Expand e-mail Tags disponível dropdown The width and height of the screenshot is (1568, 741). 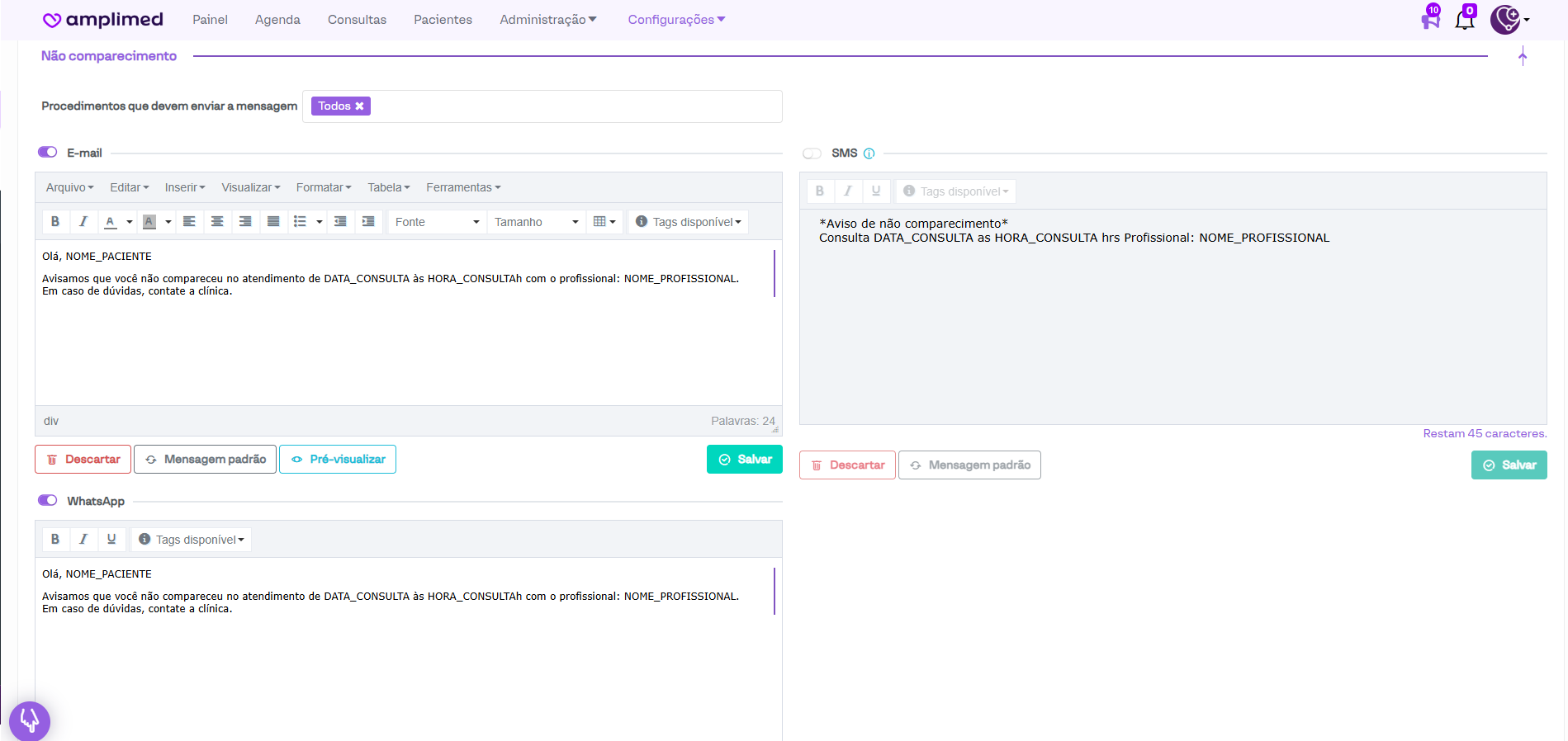click(x=689, y=222)
